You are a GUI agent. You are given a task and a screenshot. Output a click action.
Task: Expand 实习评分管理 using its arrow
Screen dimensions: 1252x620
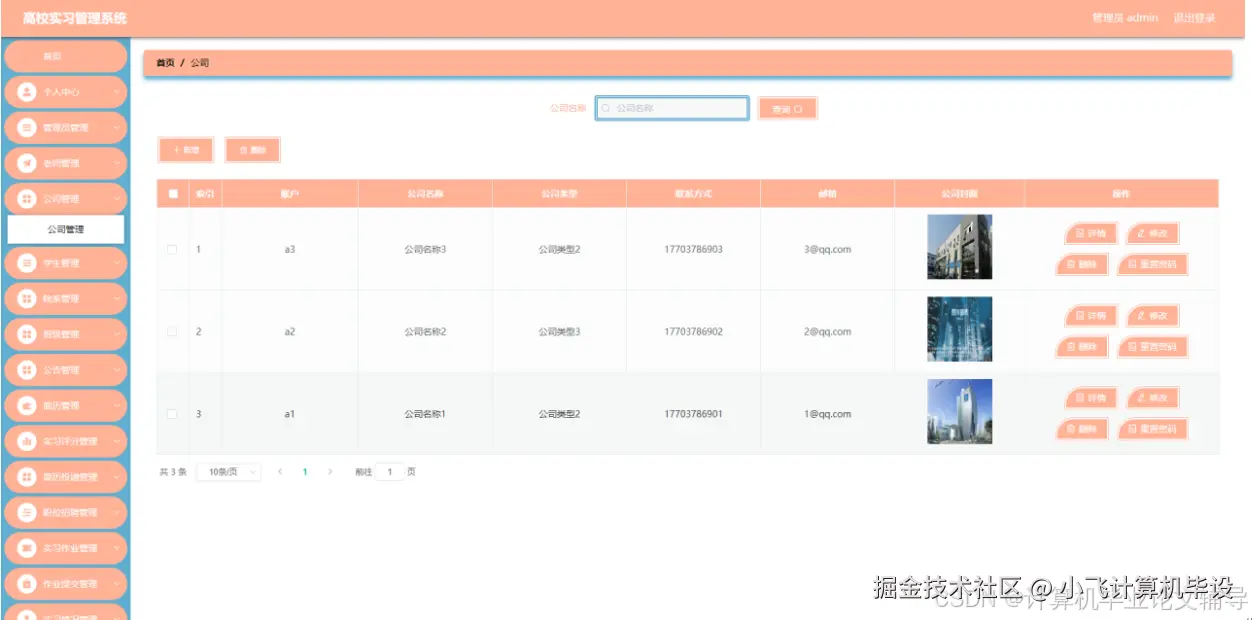pyautogui.click(x=116, y=441)
